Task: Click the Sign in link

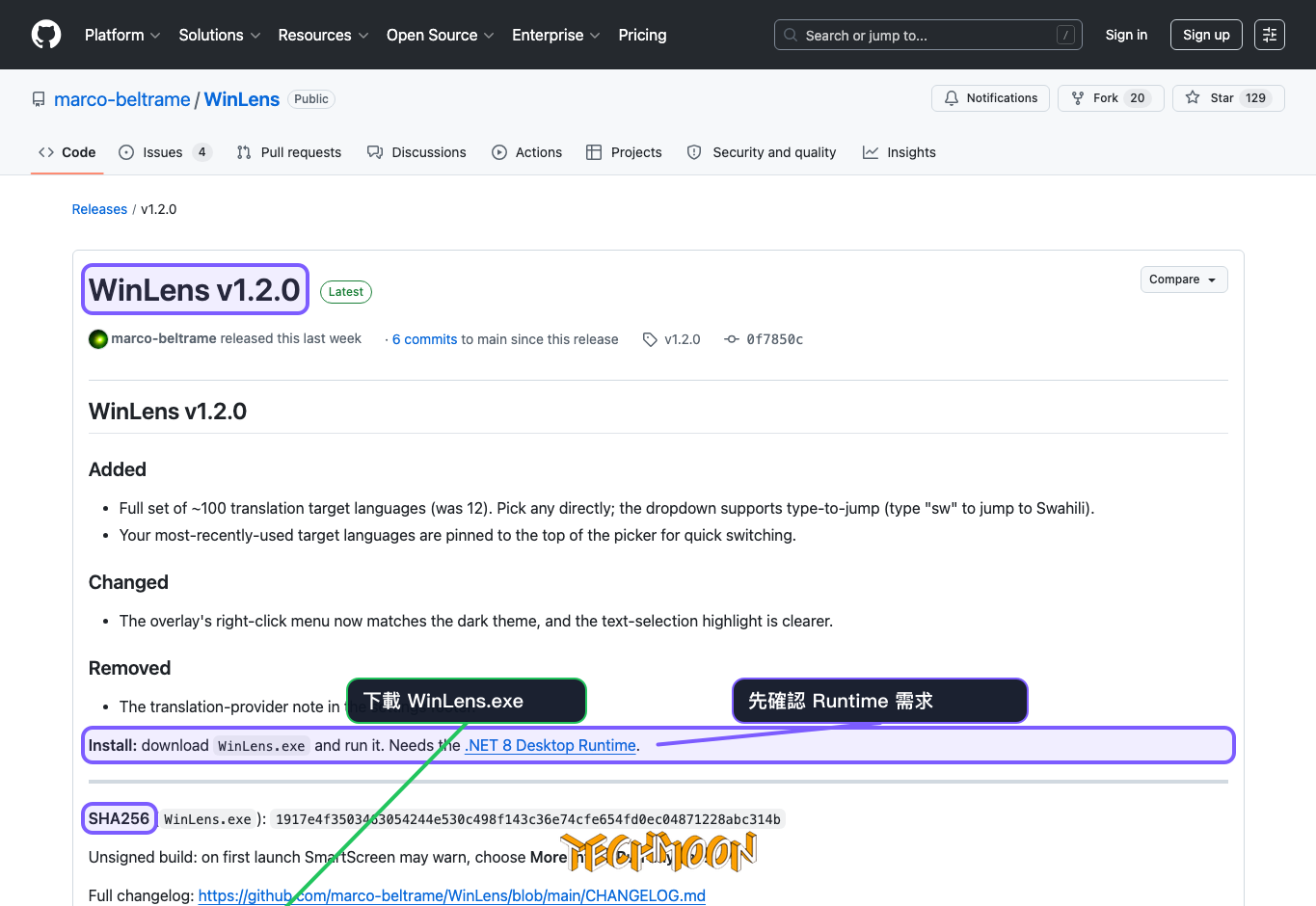Action: click(1126, 35)
